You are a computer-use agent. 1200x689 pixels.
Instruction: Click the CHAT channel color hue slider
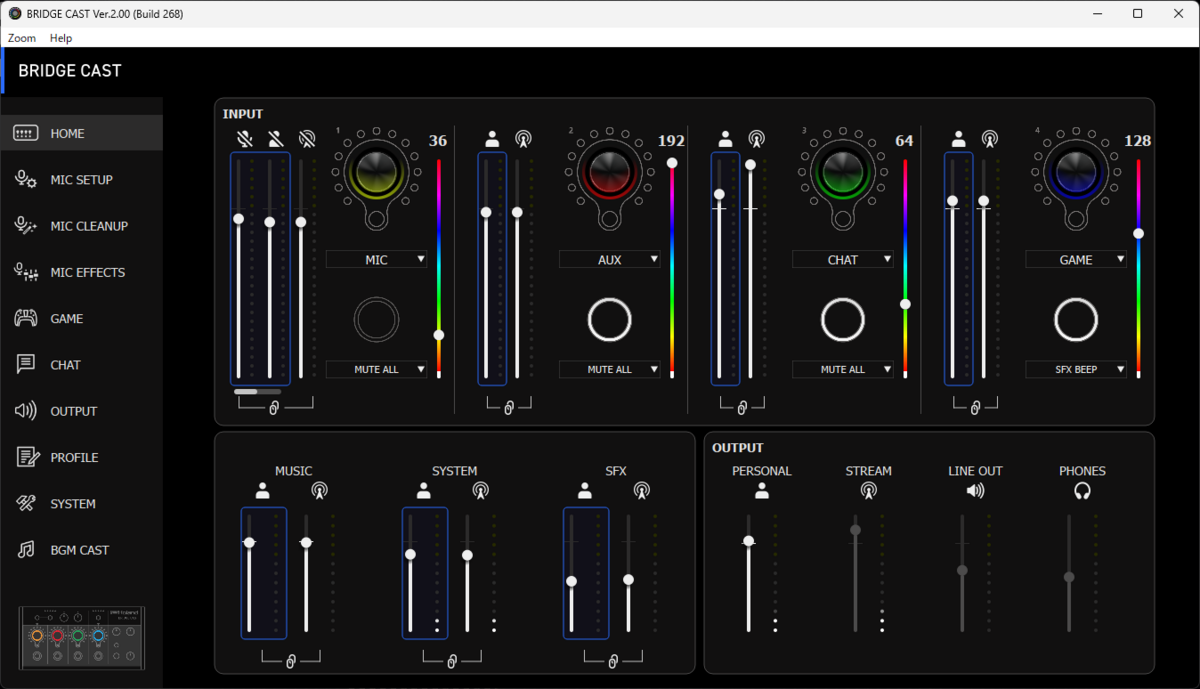pyautogui.click(x=905, y=267)
